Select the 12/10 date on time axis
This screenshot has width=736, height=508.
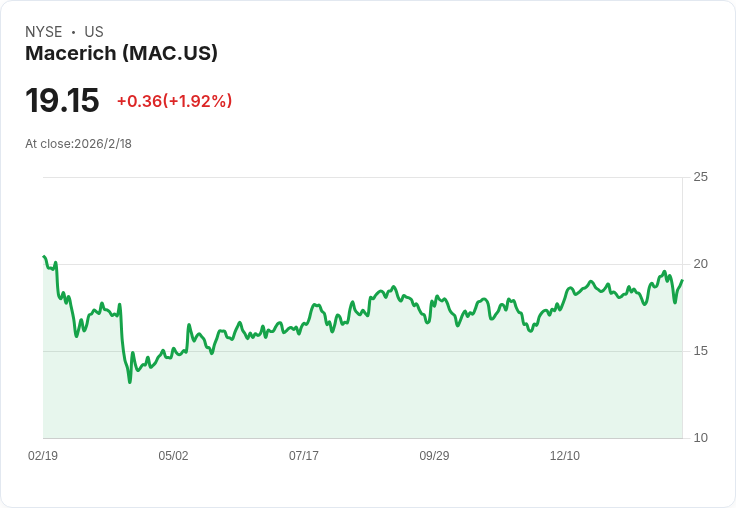coord(565,456)
